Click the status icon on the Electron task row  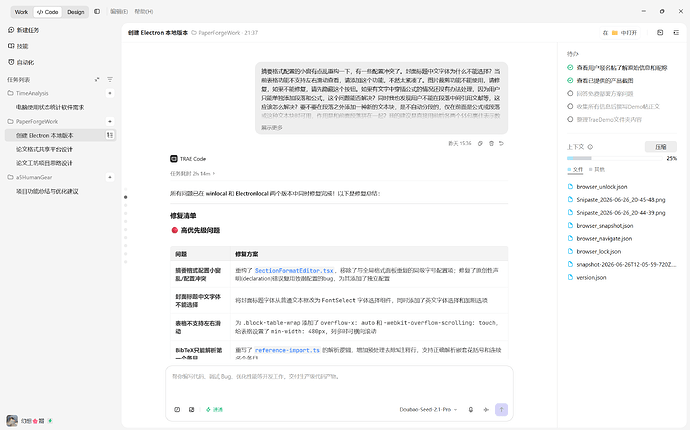click(x=110, y=135)
